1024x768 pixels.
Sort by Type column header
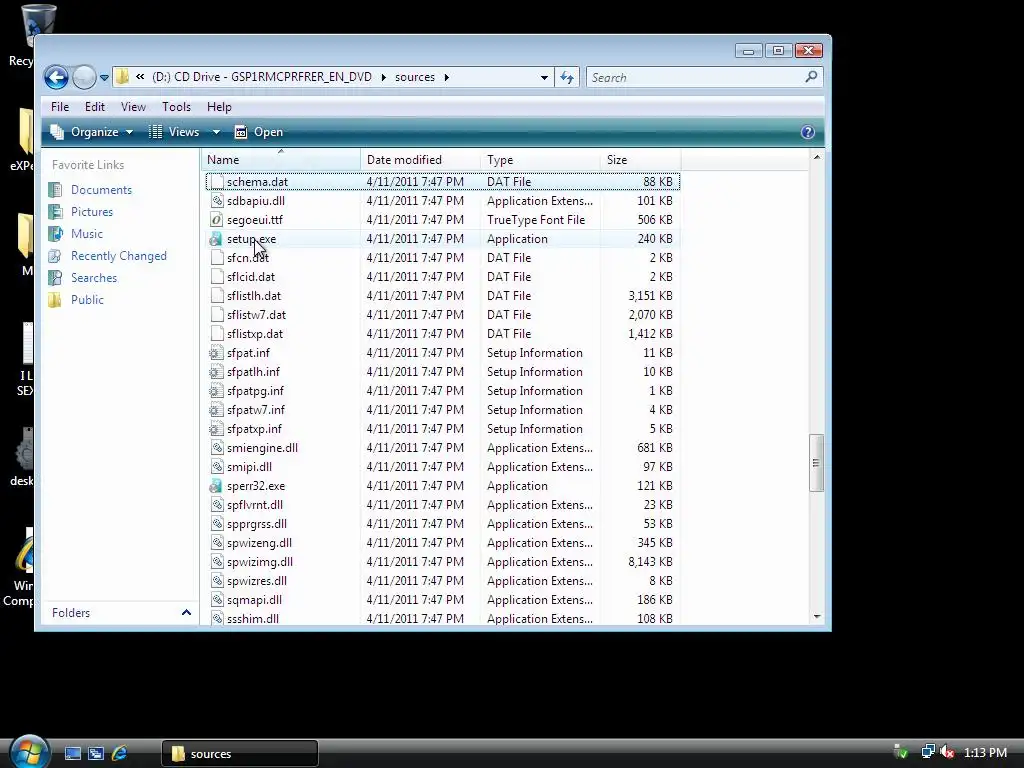point(540,160)
